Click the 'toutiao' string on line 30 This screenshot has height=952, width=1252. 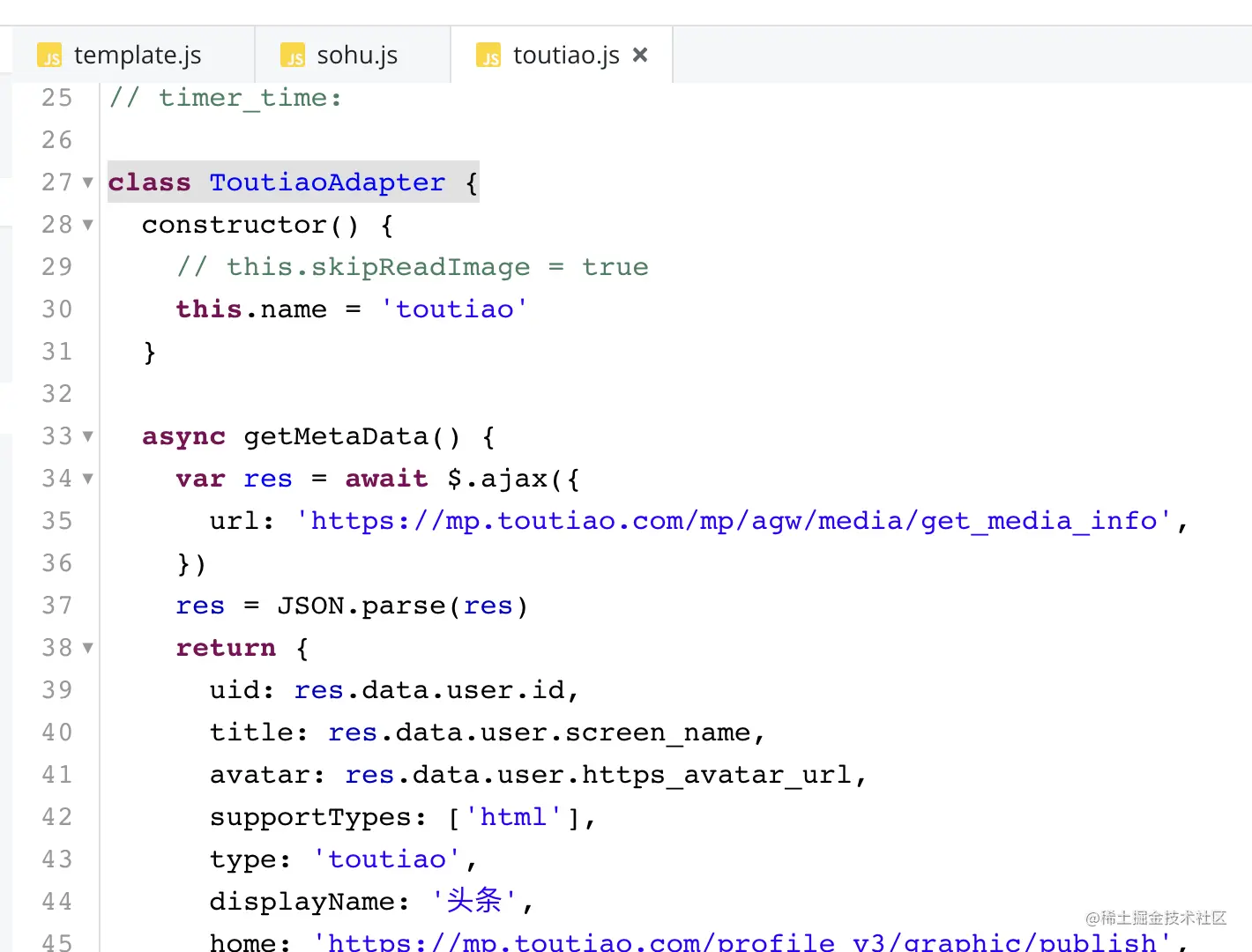454,309
